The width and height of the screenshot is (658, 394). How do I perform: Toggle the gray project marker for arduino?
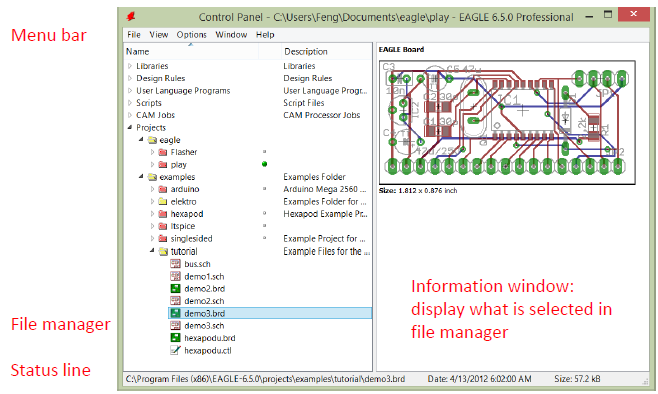point(264,189)
